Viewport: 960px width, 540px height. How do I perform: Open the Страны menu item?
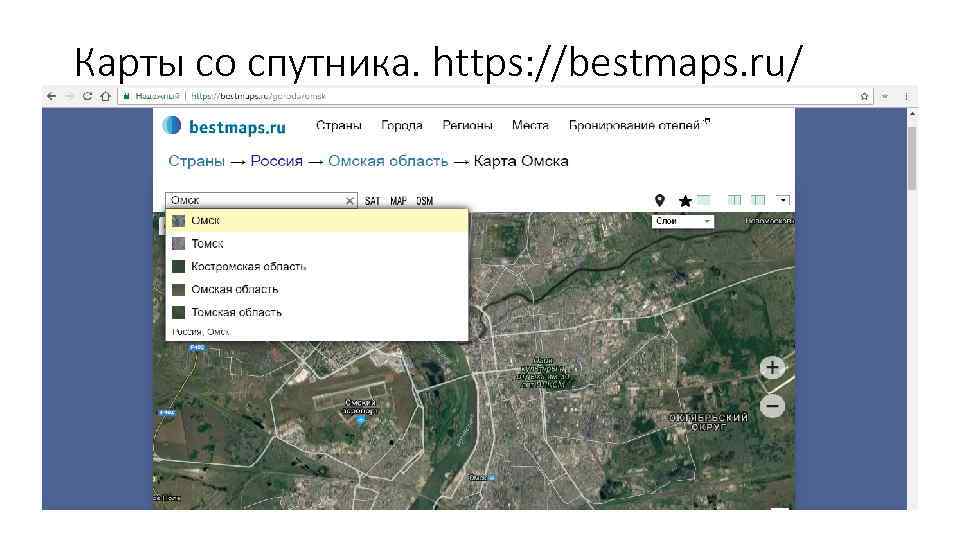[x=339, y=126]
